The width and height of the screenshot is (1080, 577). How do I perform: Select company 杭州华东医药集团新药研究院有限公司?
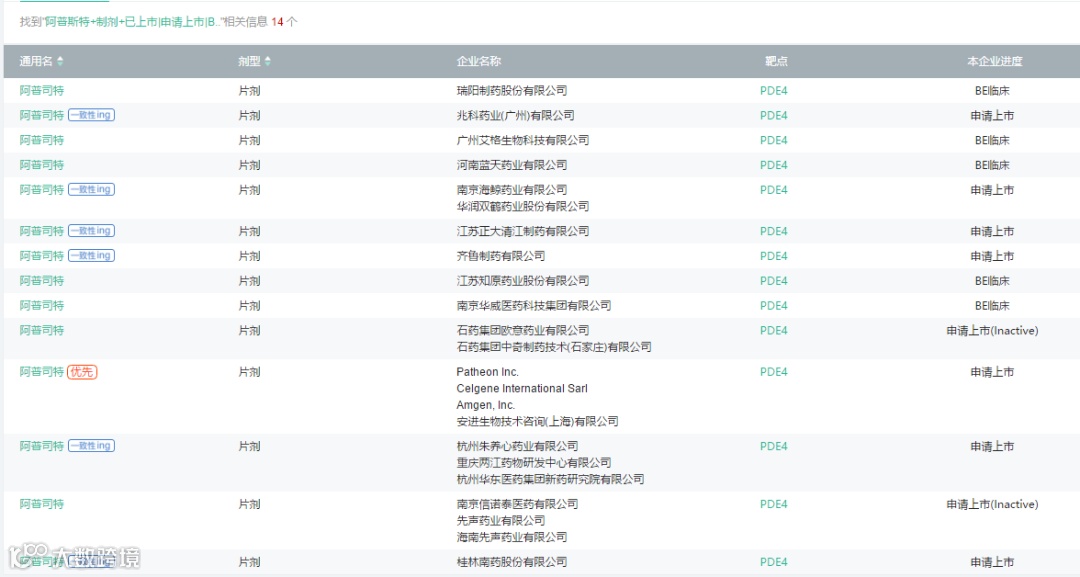[x=550, y=479]
